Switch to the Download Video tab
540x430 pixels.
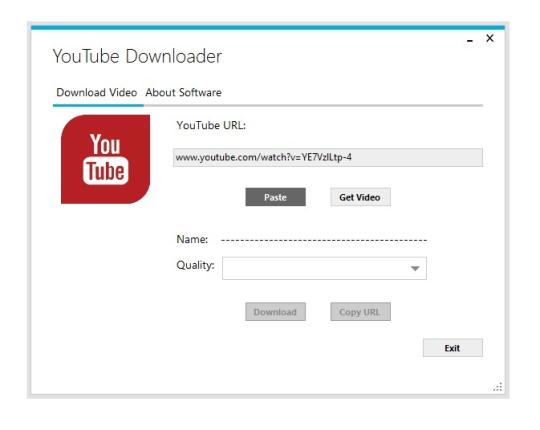coord(97,92)
